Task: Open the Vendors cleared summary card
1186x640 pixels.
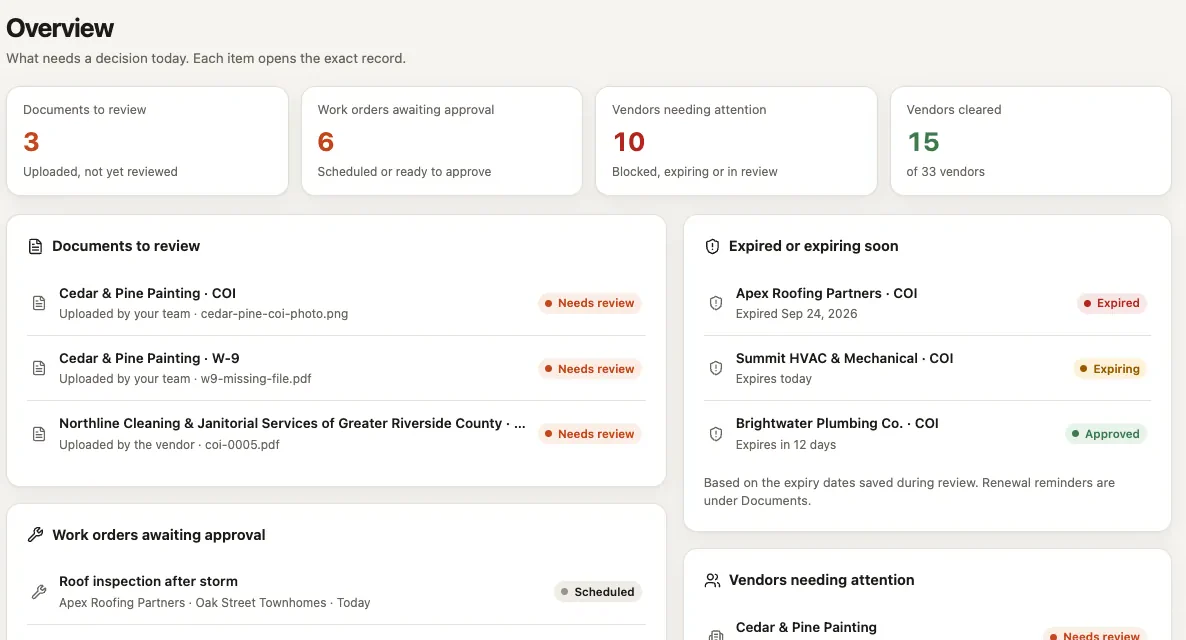Action: pyautogui.click(x=1031, y=141)
